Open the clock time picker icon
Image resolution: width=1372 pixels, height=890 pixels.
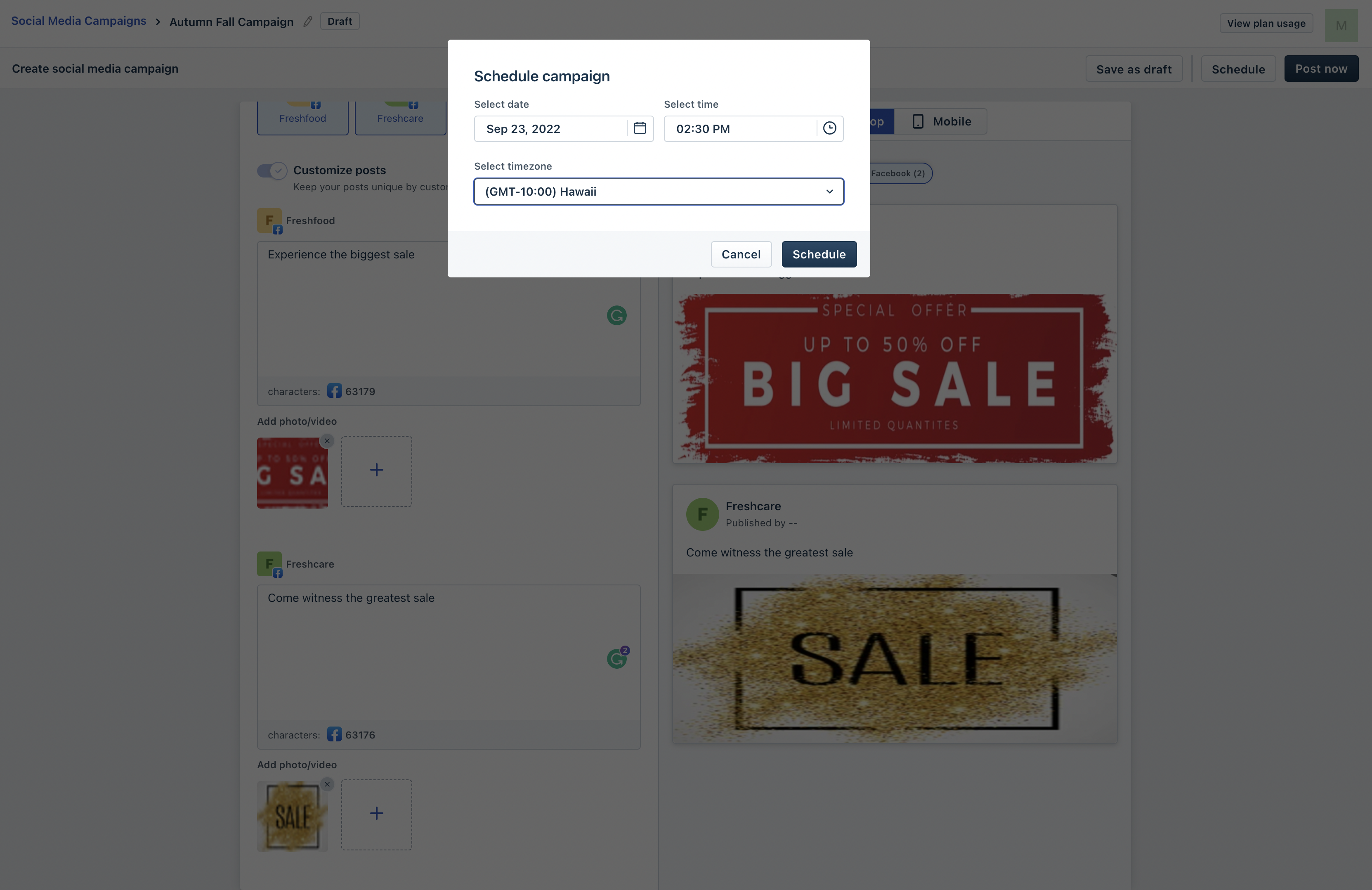point(829,128)
